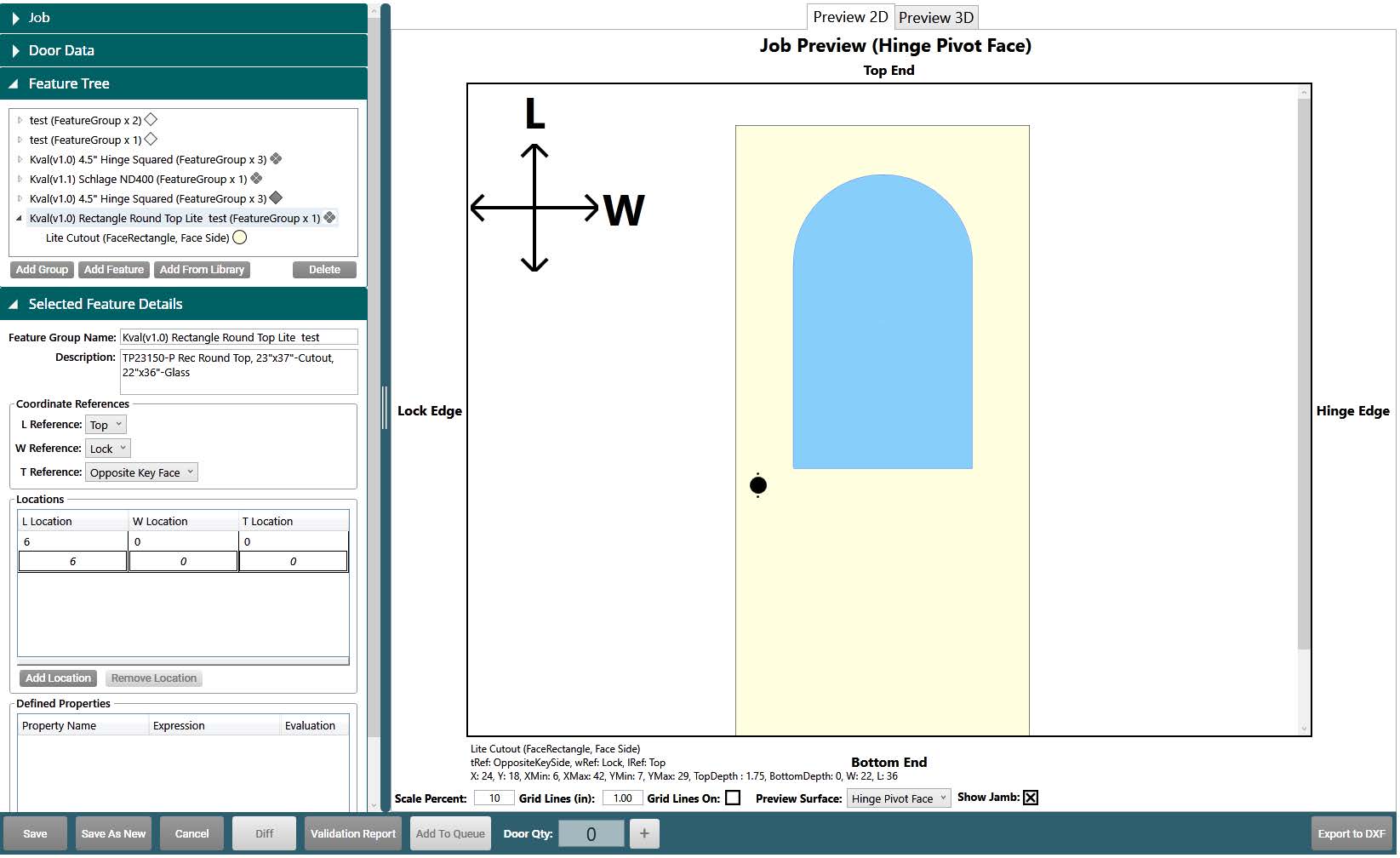Click the group icon next to Schlage ND400

click(256, 179)
